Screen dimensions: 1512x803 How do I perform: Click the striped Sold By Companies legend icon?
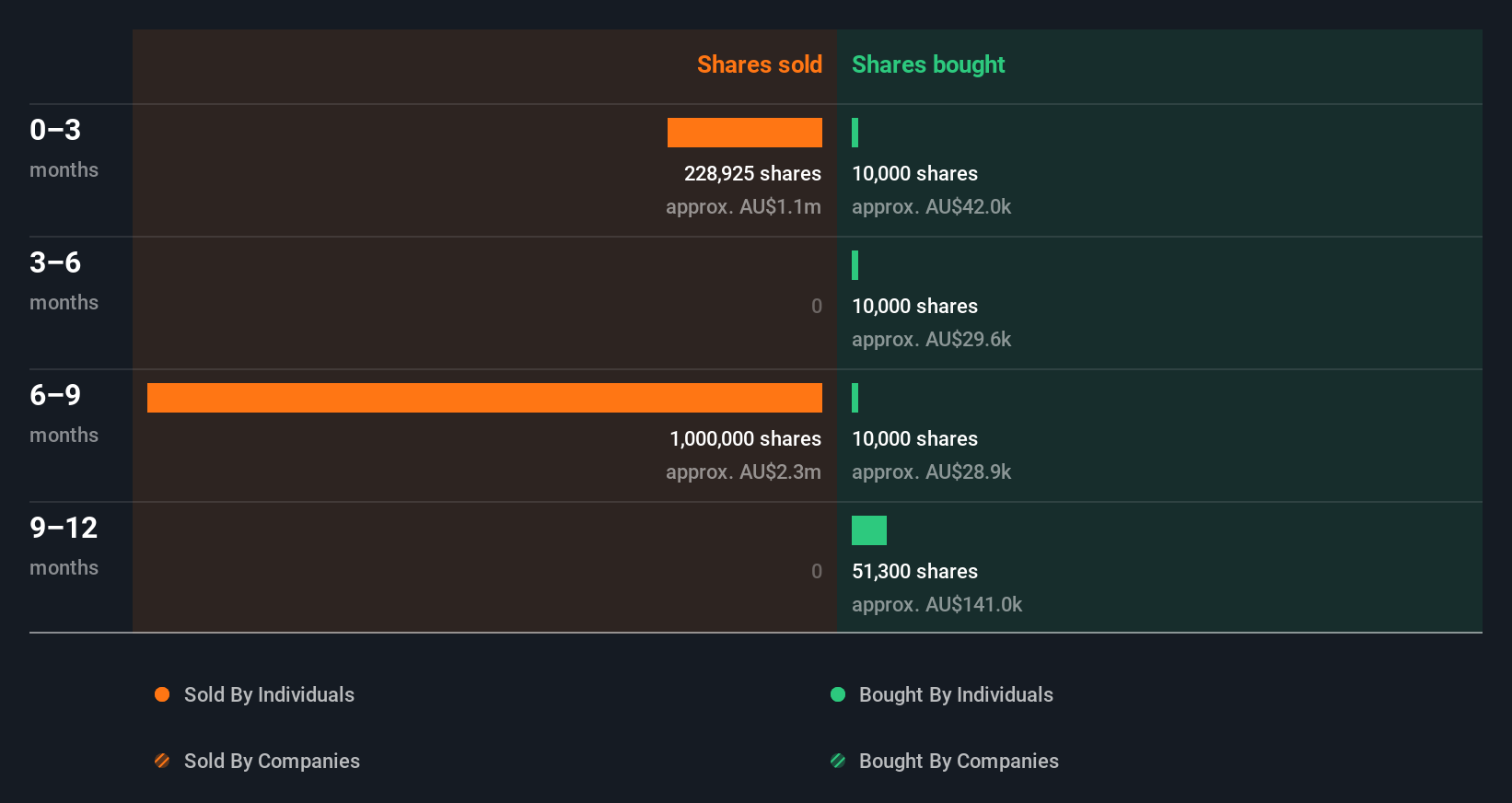pyautogui.click(x=162, y=761)
